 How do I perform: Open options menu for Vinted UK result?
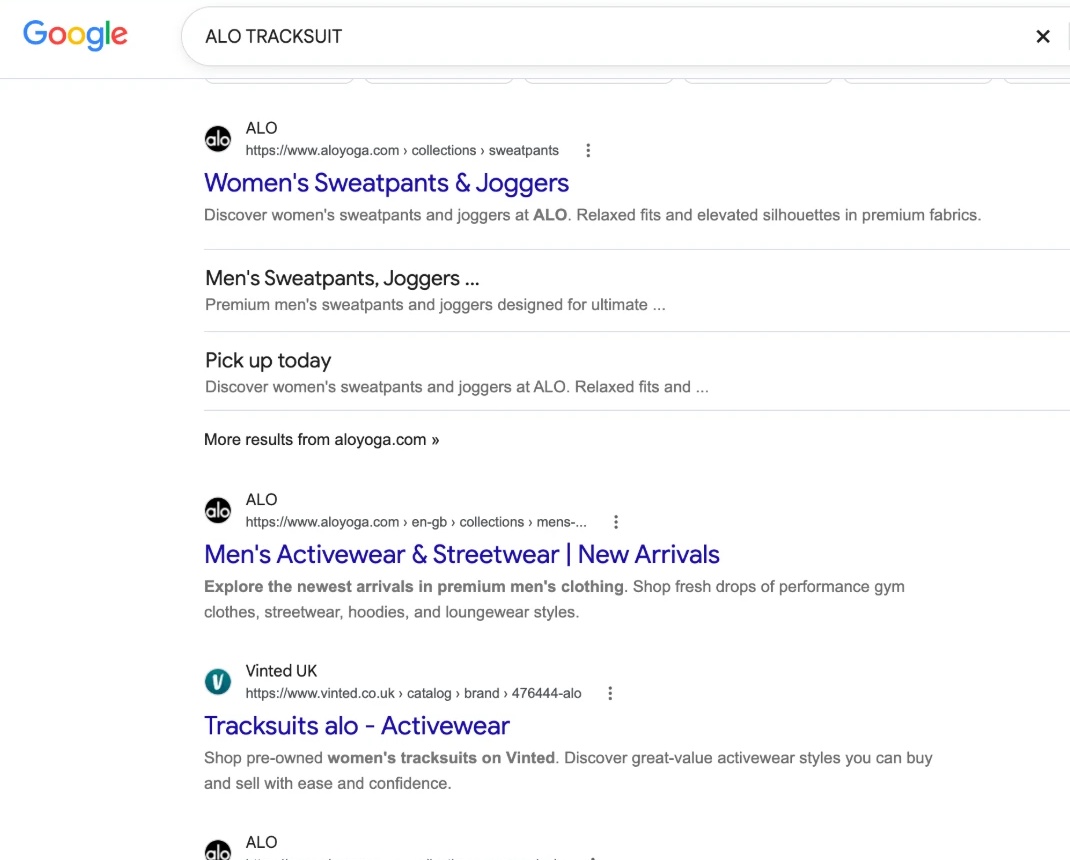click(x=610, y=693)
